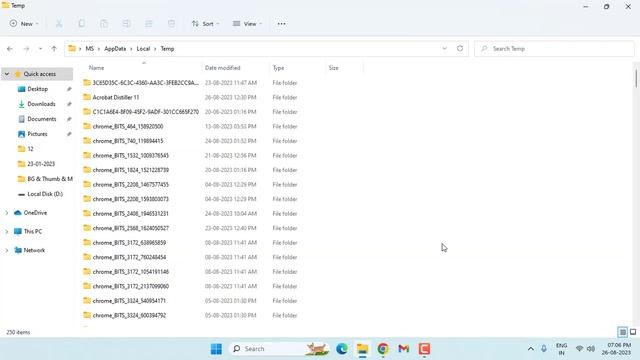Screen dimensions: 640x360
Task: Open the Sort dropdown
Action: tap(205, 24)
